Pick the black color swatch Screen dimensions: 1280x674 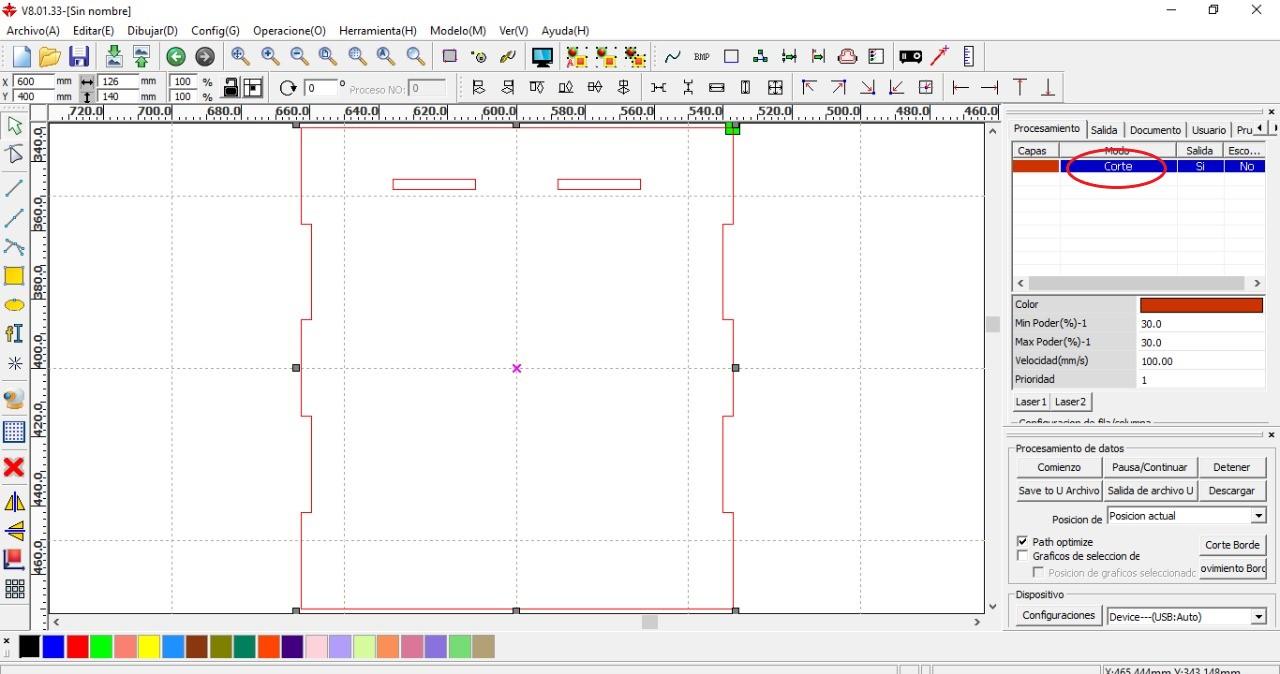[29, 647]
